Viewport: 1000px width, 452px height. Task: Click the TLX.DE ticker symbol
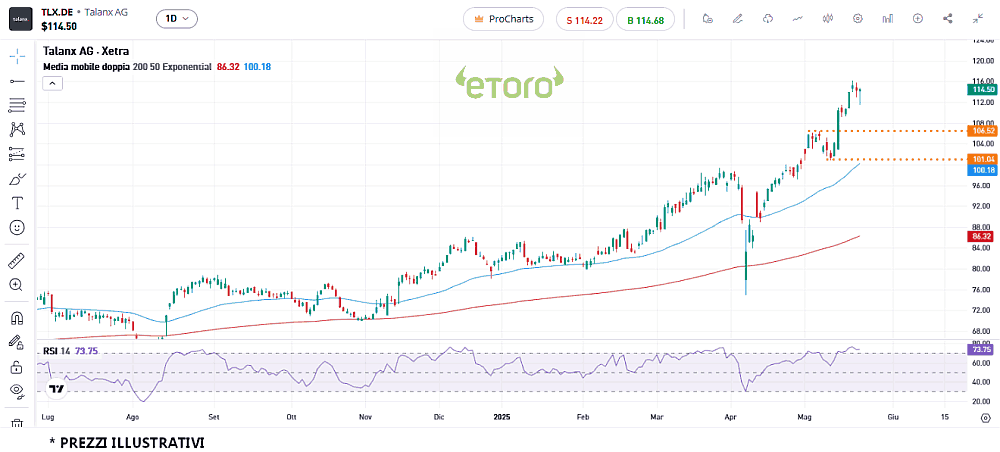click(x=57, y=12)
